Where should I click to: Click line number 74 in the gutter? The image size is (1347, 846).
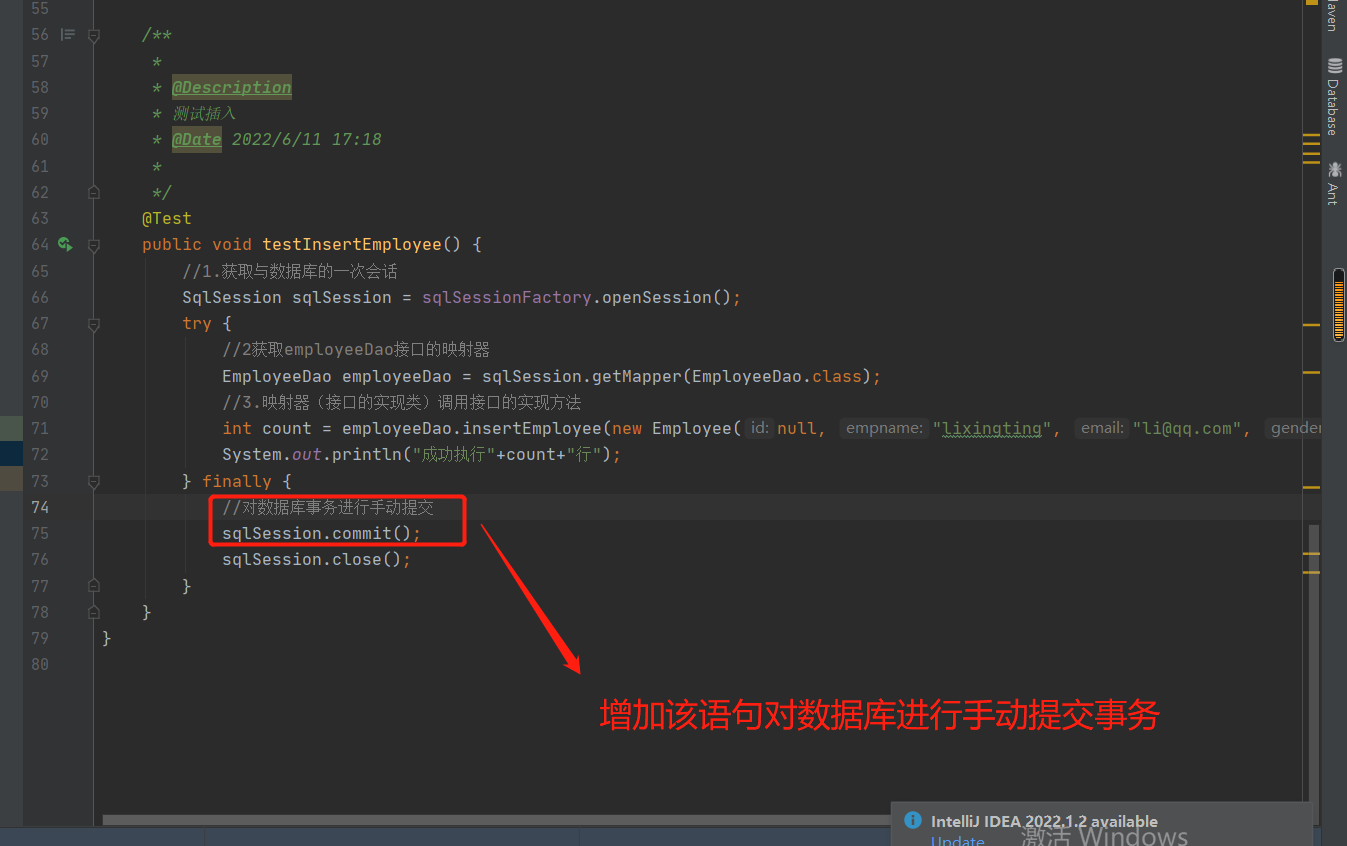click(x=40, y=507)
